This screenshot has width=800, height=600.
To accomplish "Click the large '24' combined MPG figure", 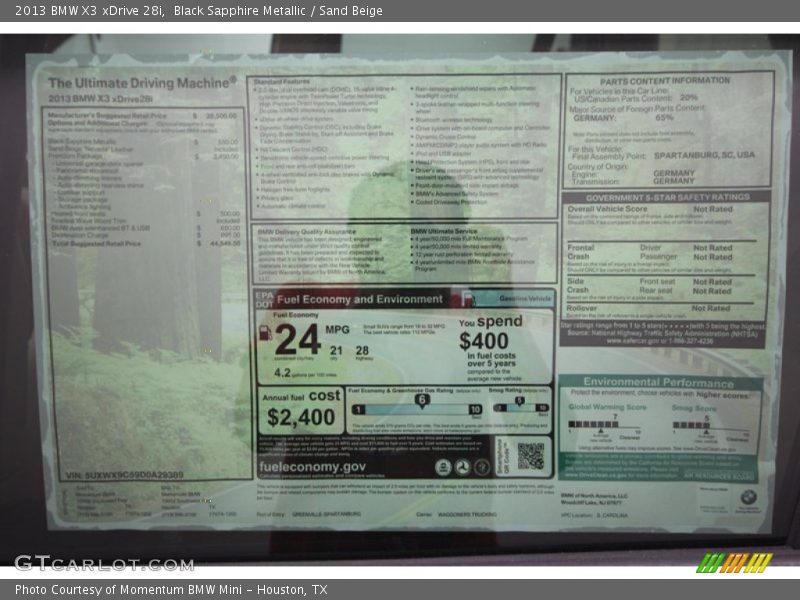I will (x=297, y=339).
